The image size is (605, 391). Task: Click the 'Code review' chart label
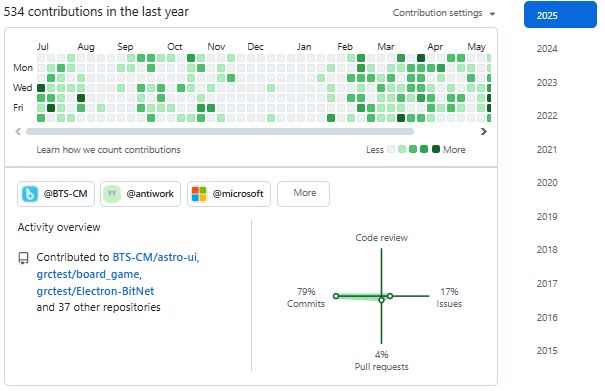381,238
